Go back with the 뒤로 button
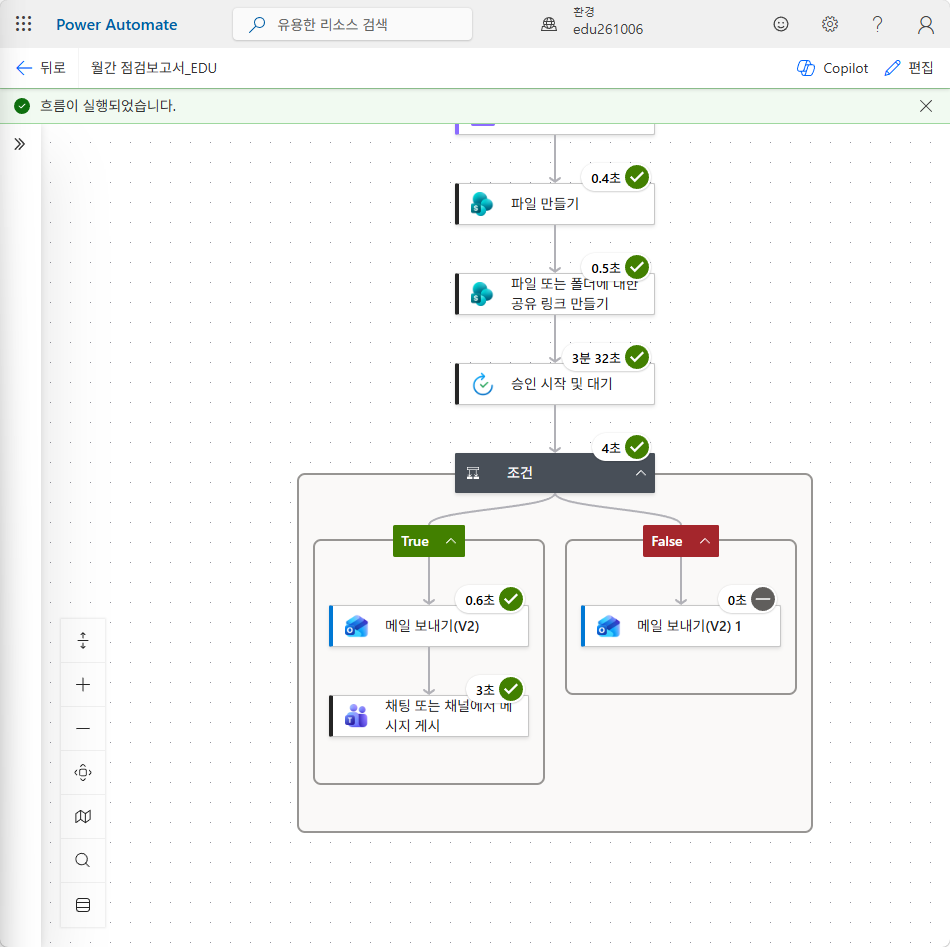Viewport: 950px width, 947px height. [41, 68]
